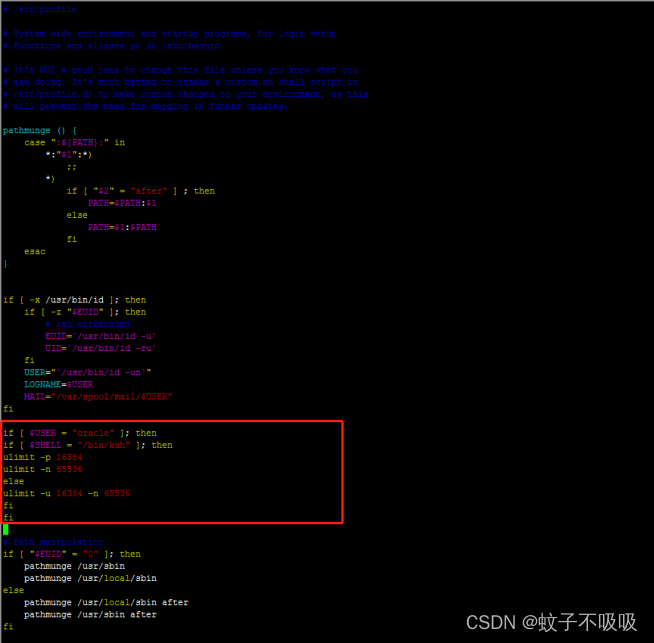Viewport: 654px width, 643px height.
Task: Click the 'PATH=$1:$PATH' assignment line
Action: point(122,227)
